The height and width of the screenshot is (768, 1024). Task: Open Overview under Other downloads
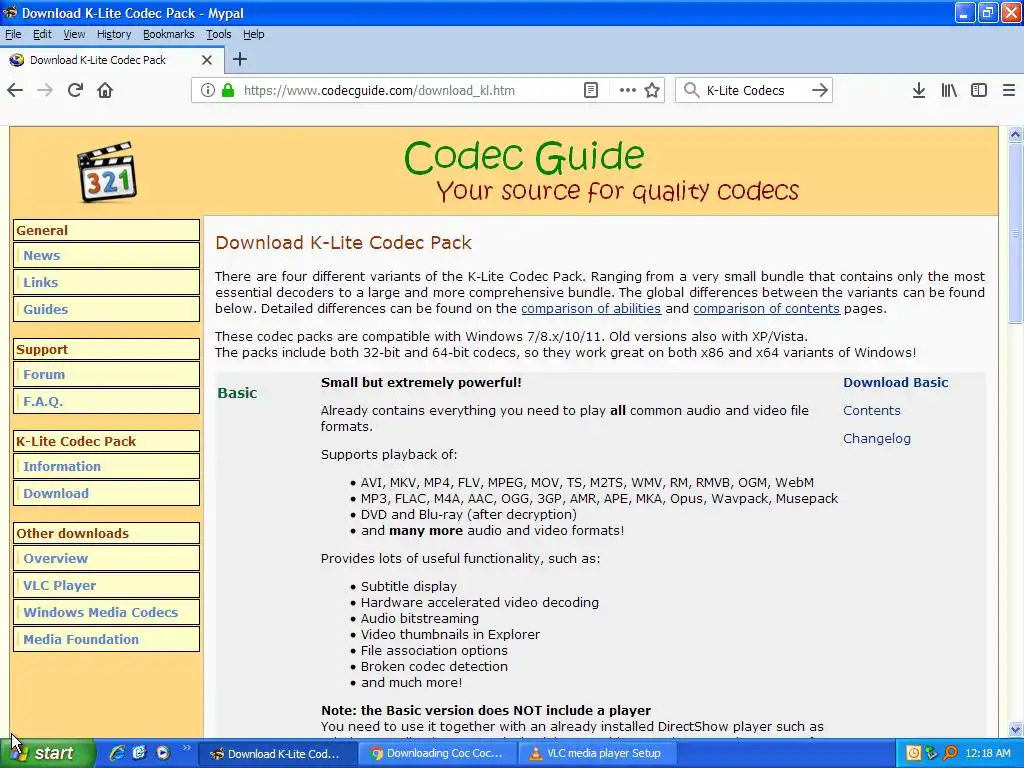click(x=106, y=558)
